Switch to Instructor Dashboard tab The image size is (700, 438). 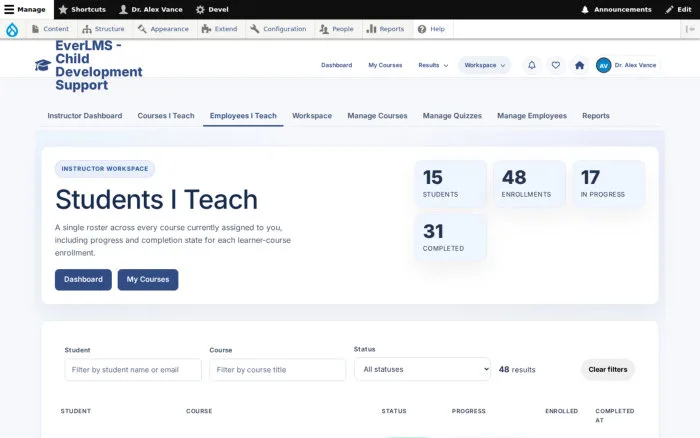coord(85,116)
